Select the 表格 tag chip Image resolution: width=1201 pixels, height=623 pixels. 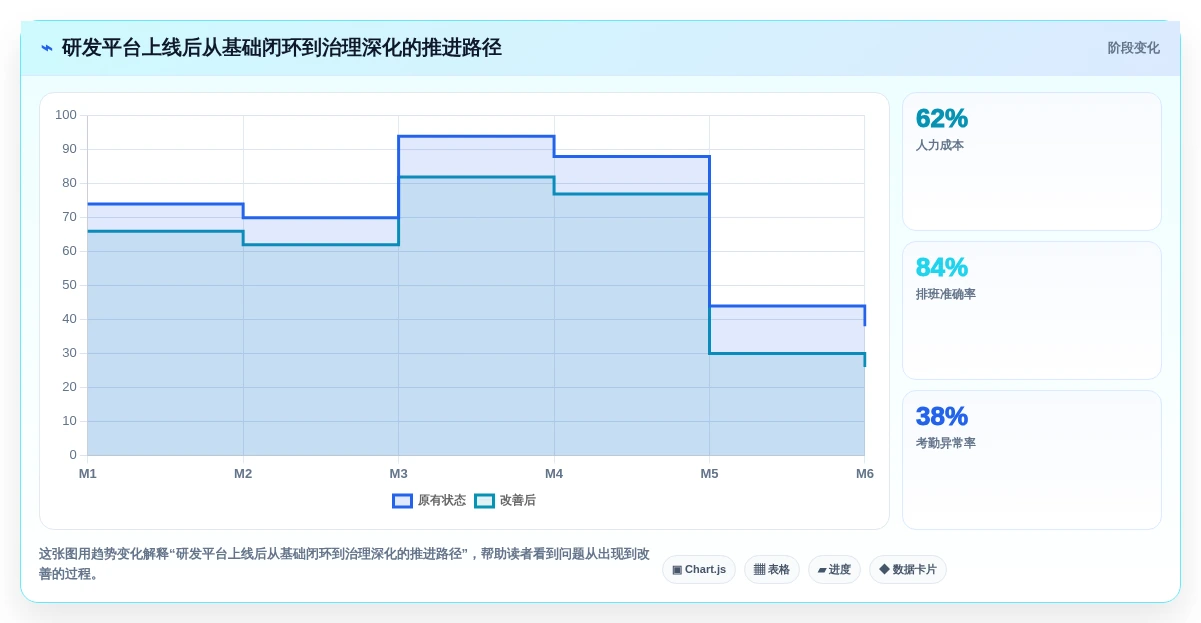772,570
